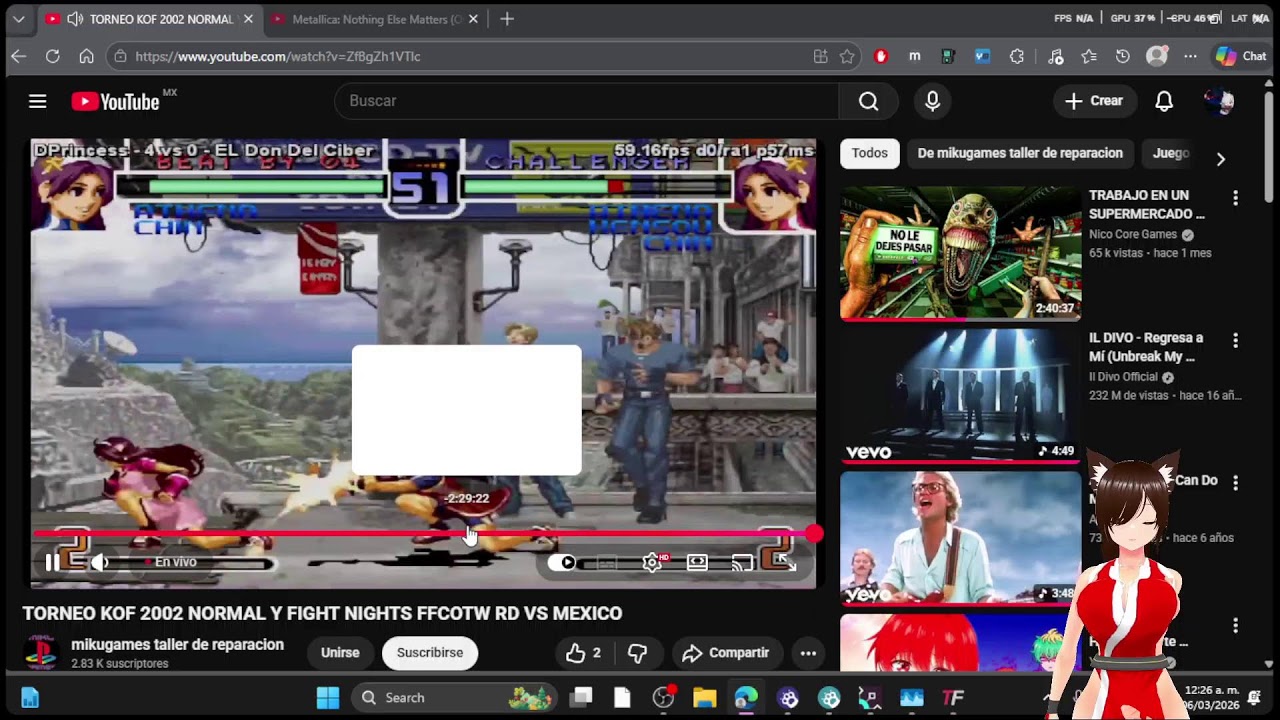Image resolution: width=1280 pixels, height=720 pixels.
Task: Switch to Metallica: Nothing Else Matters tab
Action: coord(376,19)
